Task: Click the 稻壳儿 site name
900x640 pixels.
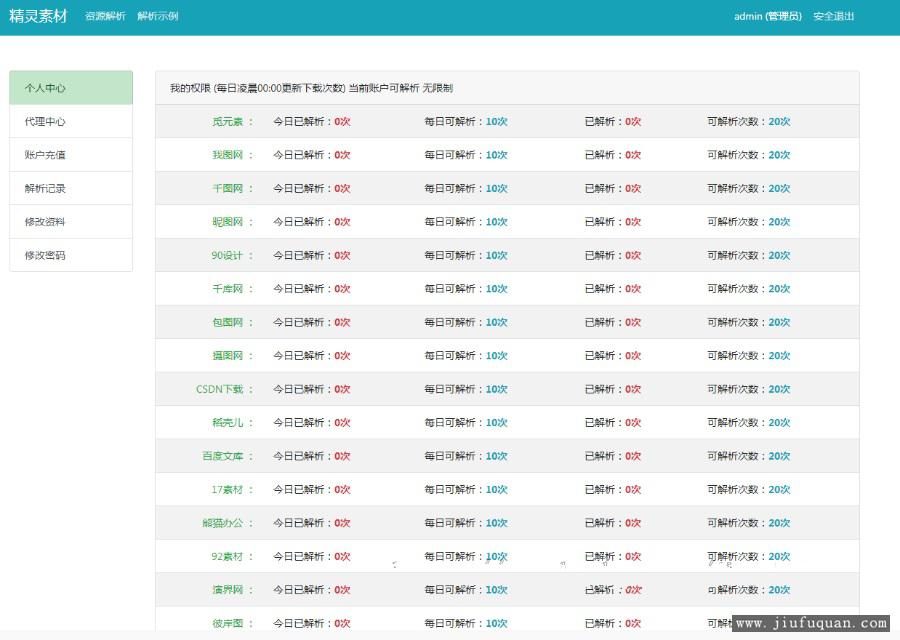Action: click(228, 422)
